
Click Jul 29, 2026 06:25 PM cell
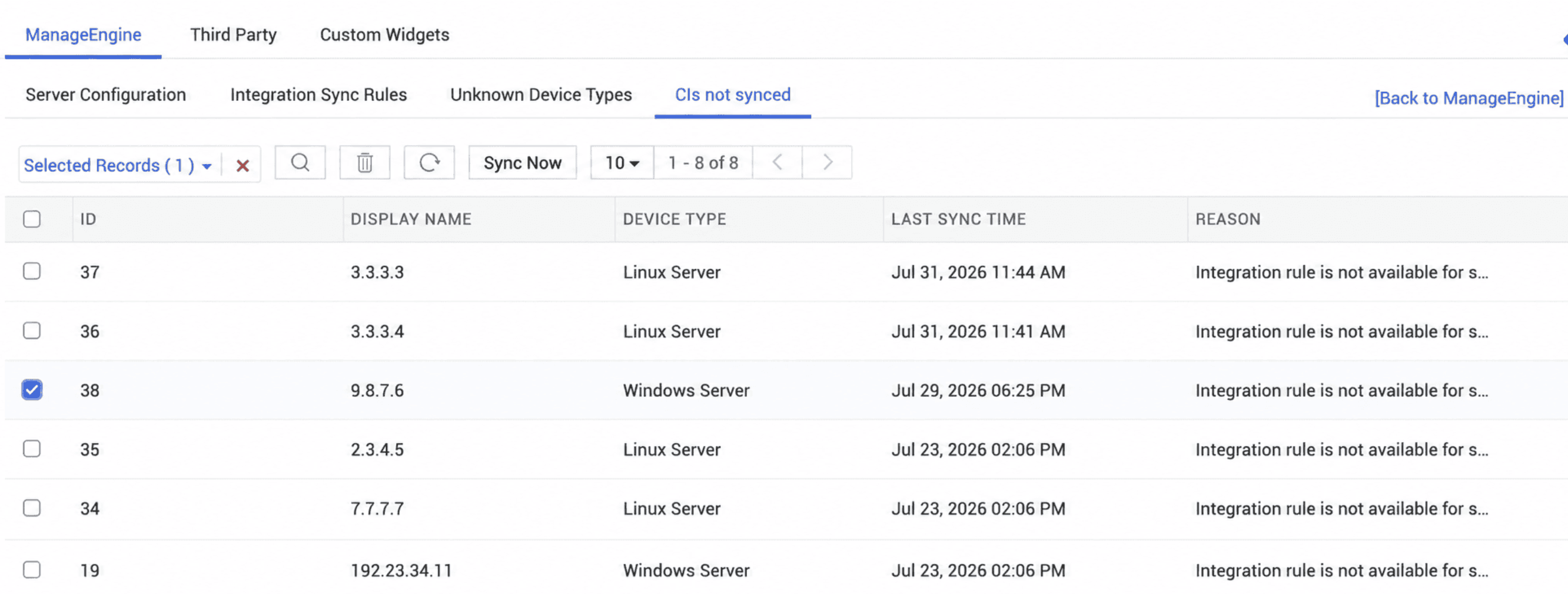pyautogui.click(x=978, y=391)
